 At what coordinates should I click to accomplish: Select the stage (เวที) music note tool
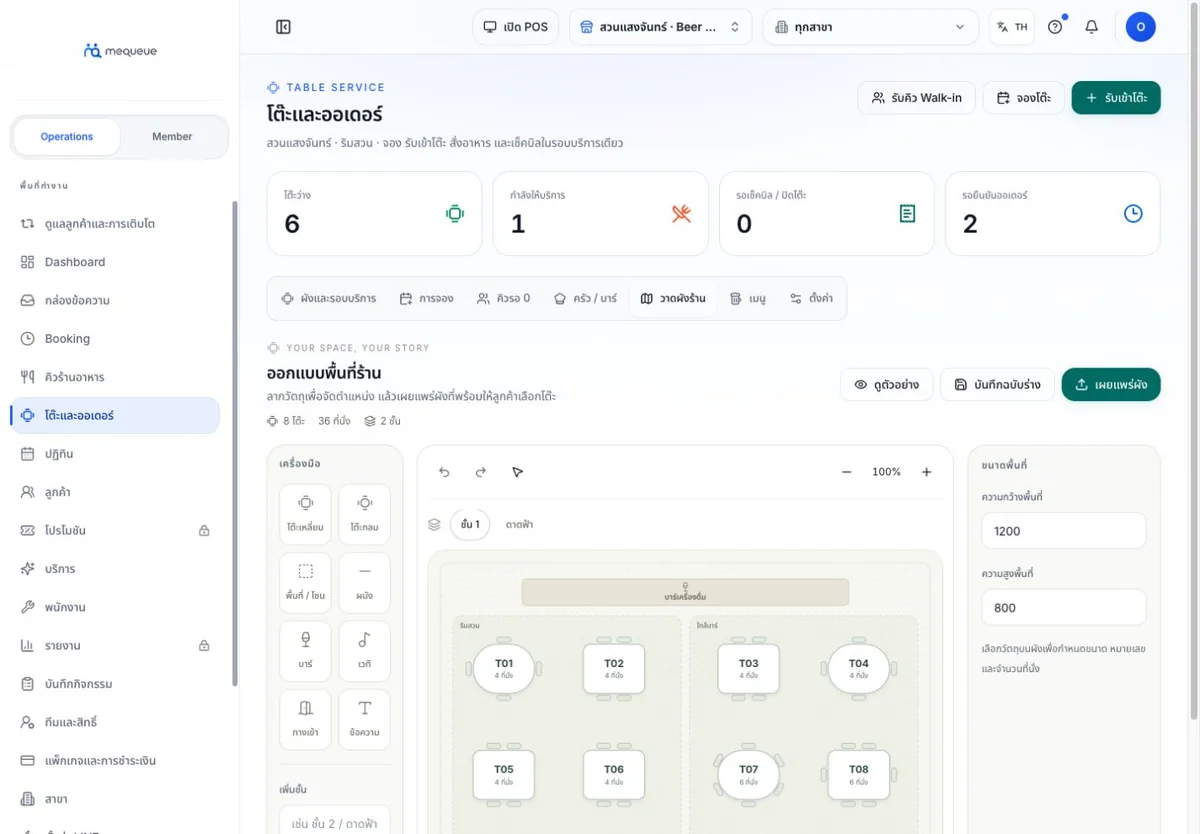click(365, 650)
